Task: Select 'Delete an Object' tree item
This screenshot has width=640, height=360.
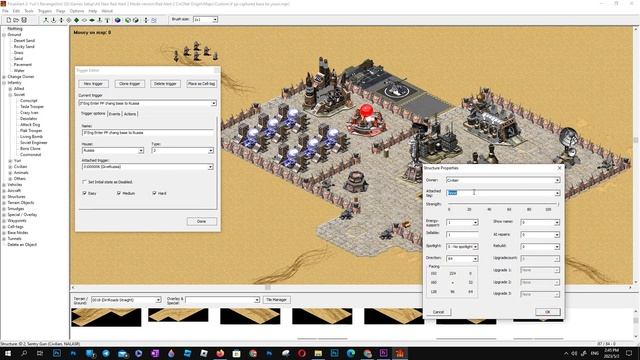Action: [22, 245]
